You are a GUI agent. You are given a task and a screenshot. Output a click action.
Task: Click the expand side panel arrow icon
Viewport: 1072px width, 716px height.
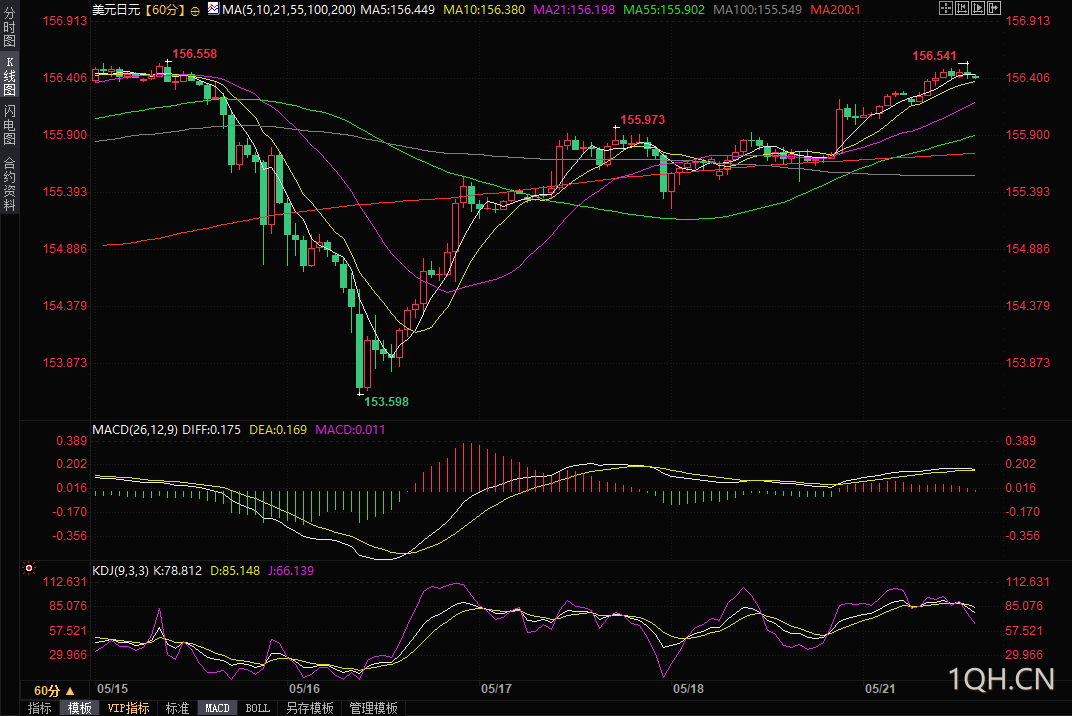tap(994, 8)
